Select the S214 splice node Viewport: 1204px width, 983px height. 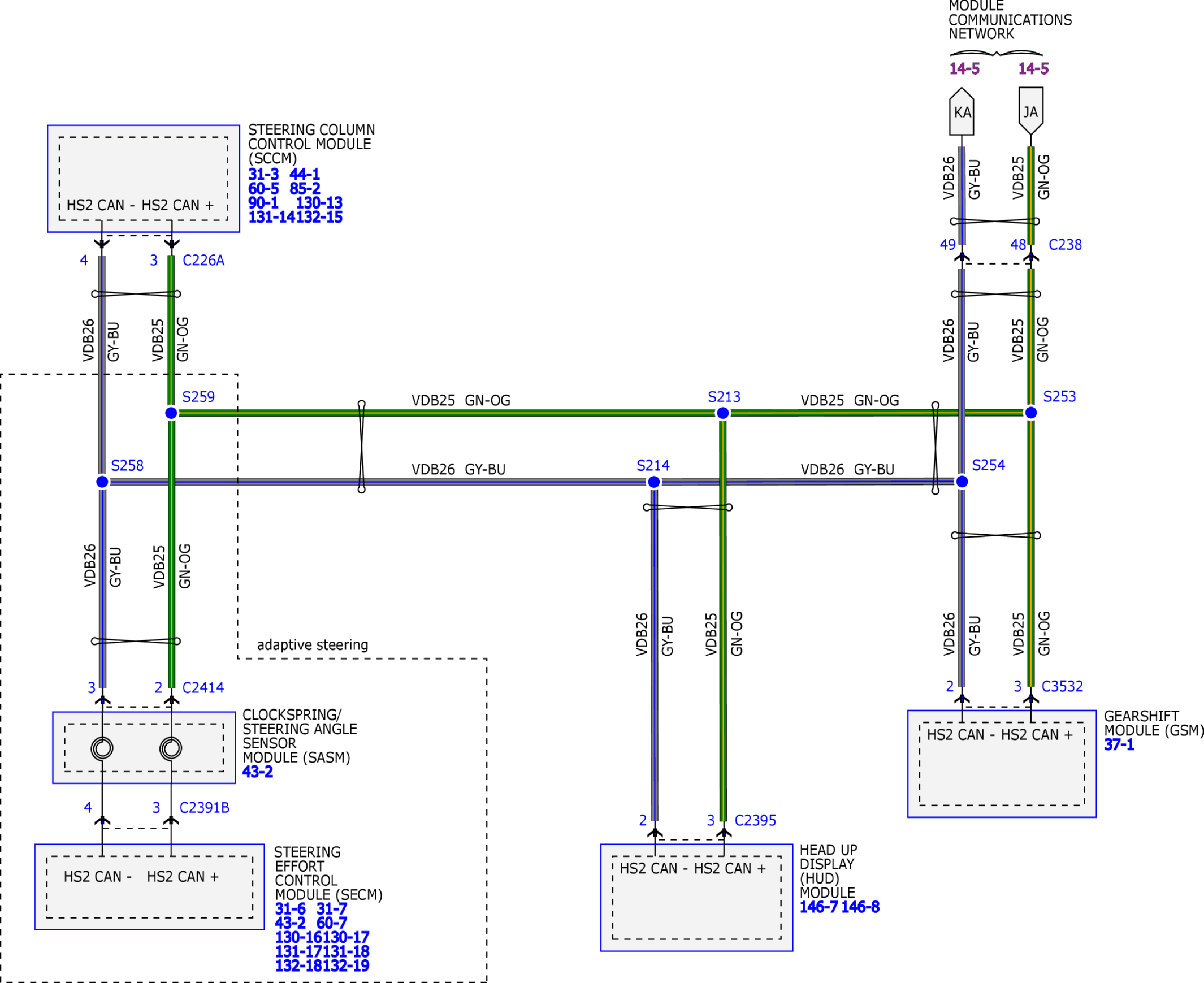click(x=653, y=482)
